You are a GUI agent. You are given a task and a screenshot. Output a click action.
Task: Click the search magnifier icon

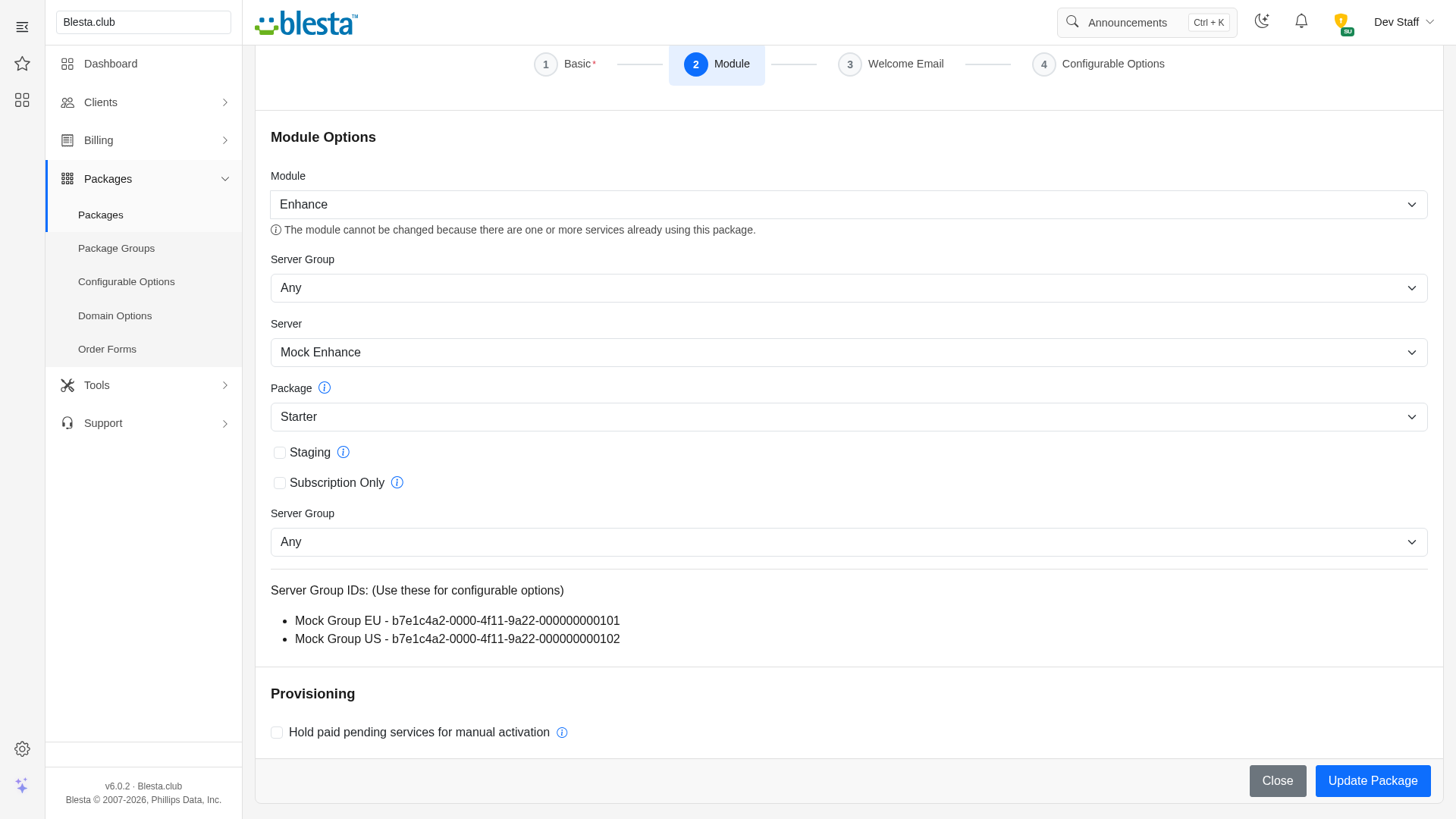1072,22
